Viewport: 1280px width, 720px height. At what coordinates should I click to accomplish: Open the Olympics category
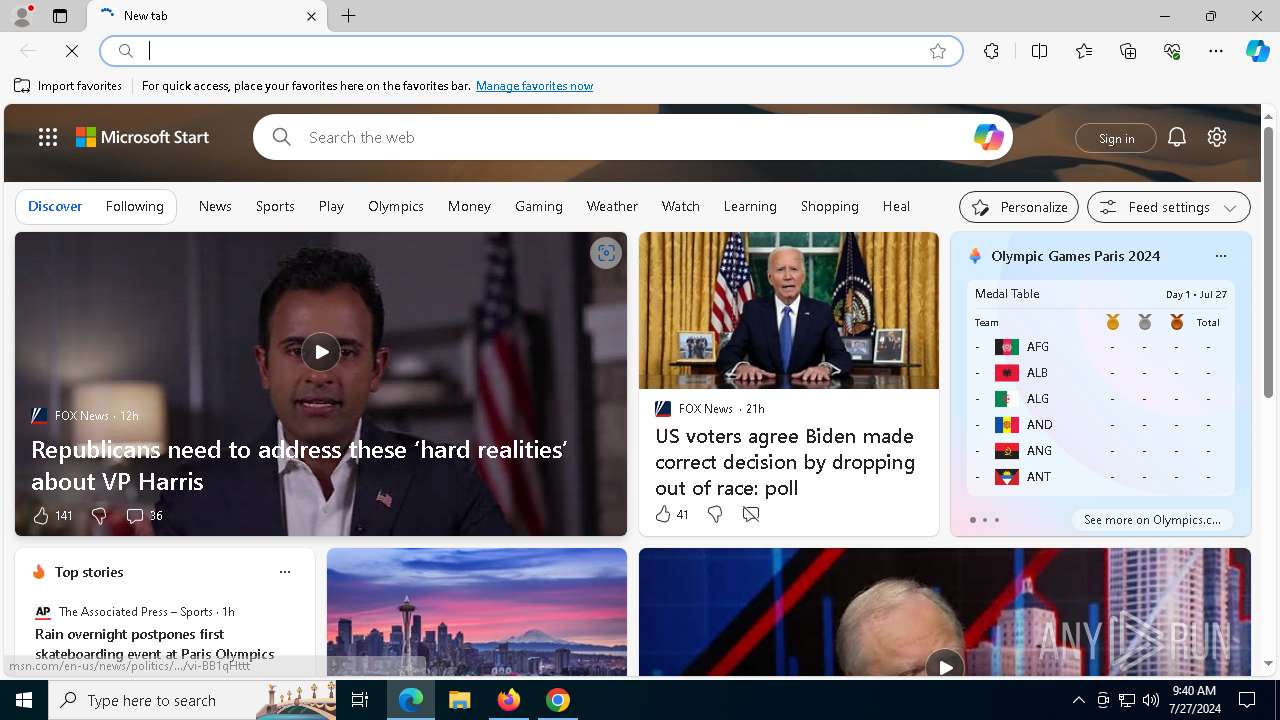396,206
